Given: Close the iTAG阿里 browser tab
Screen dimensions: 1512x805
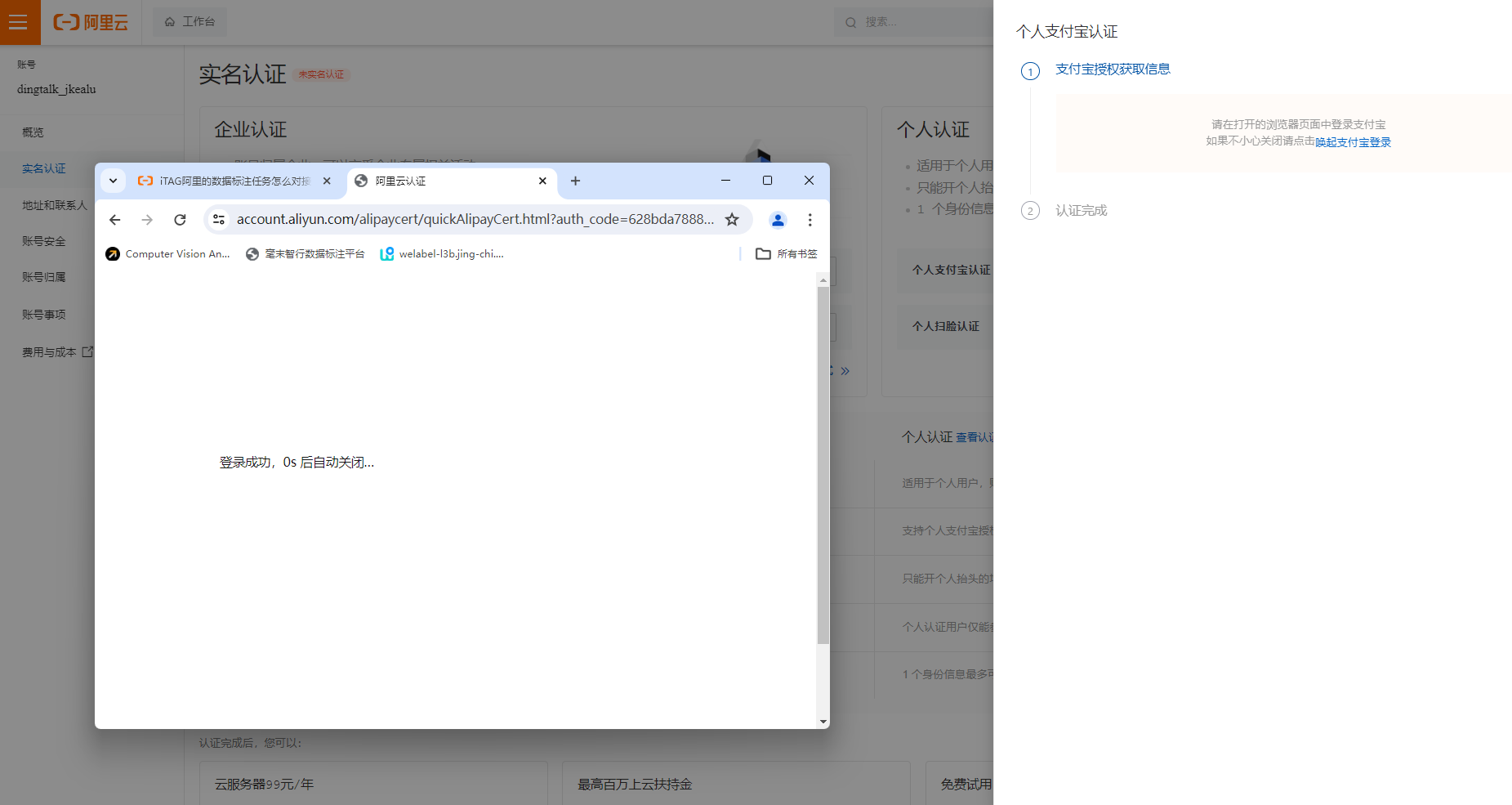Looking at the screenshot, I should tap(327, 181).
